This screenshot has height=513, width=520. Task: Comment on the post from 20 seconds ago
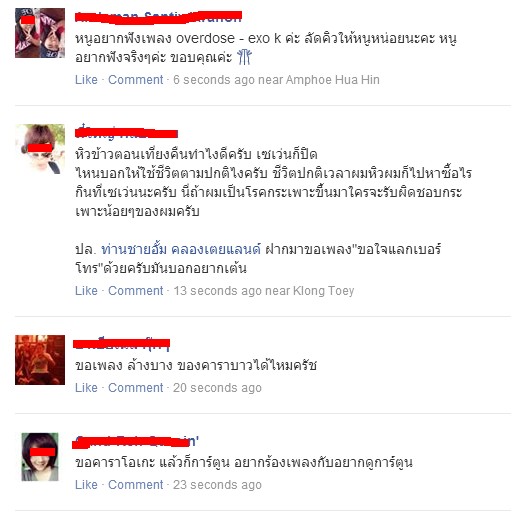(136, 388)
